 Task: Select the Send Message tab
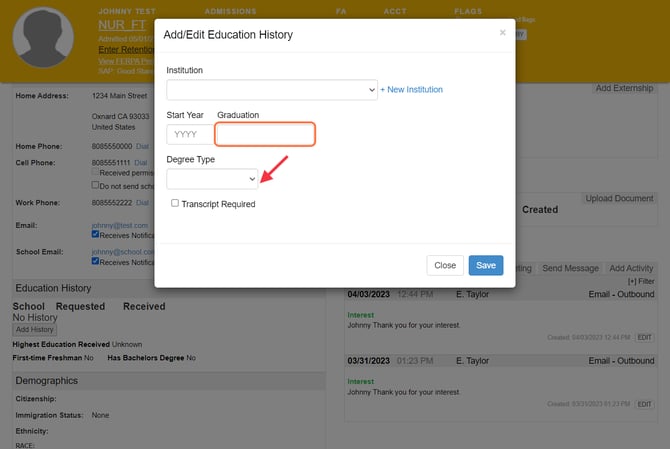(x=570, y=268)
